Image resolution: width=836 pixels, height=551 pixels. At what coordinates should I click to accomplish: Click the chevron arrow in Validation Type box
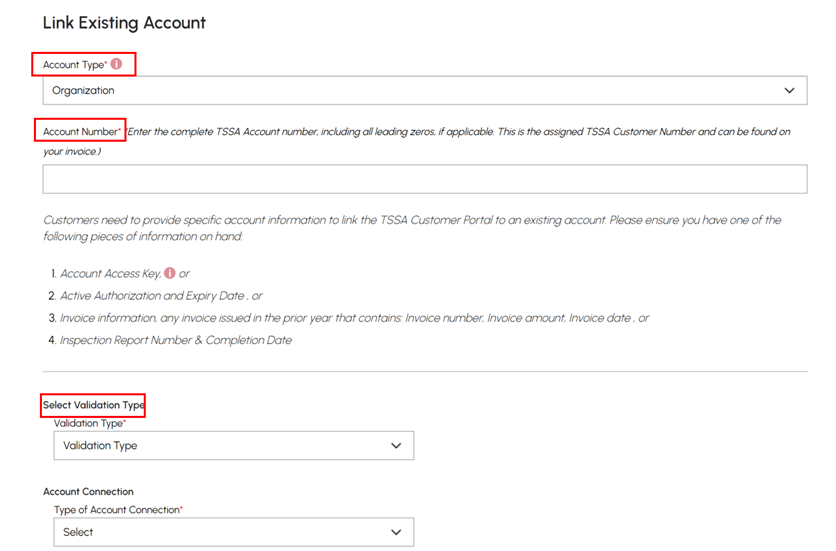pos(396,445)
